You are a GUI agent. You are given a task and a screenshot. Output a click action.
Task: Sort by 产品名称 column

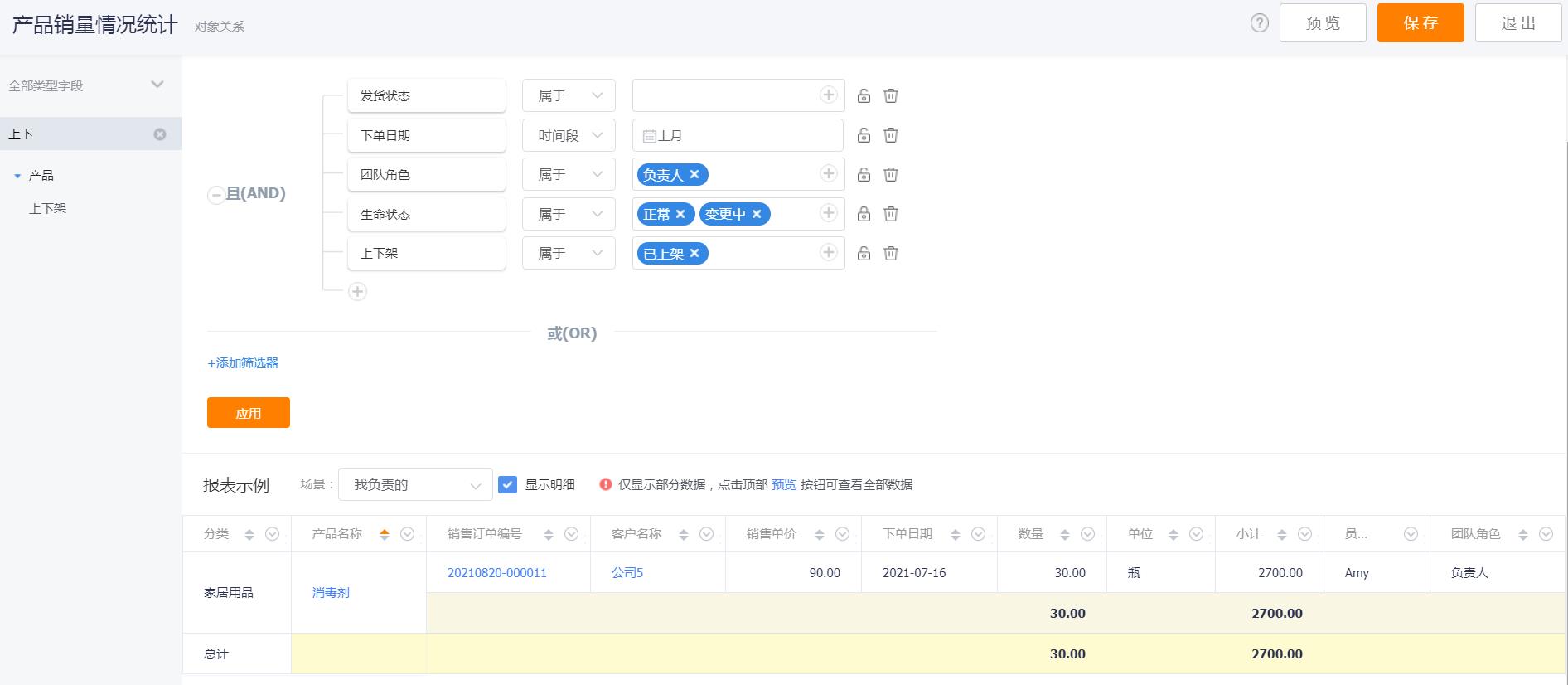click(x=384, y=535)
